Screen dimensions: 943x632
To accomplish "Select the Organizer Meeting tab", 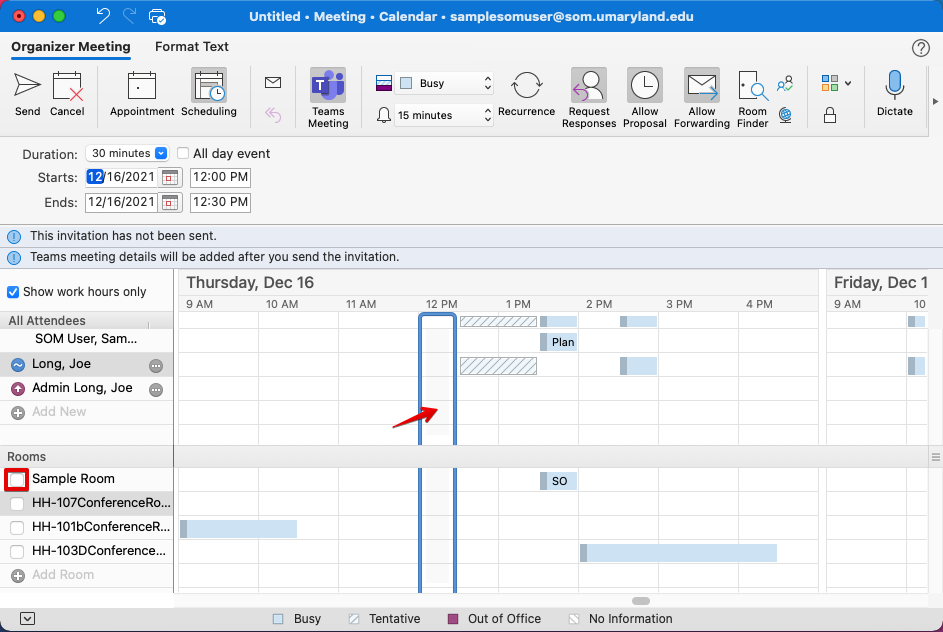I will pyautogui.click(x=71, y=46).
